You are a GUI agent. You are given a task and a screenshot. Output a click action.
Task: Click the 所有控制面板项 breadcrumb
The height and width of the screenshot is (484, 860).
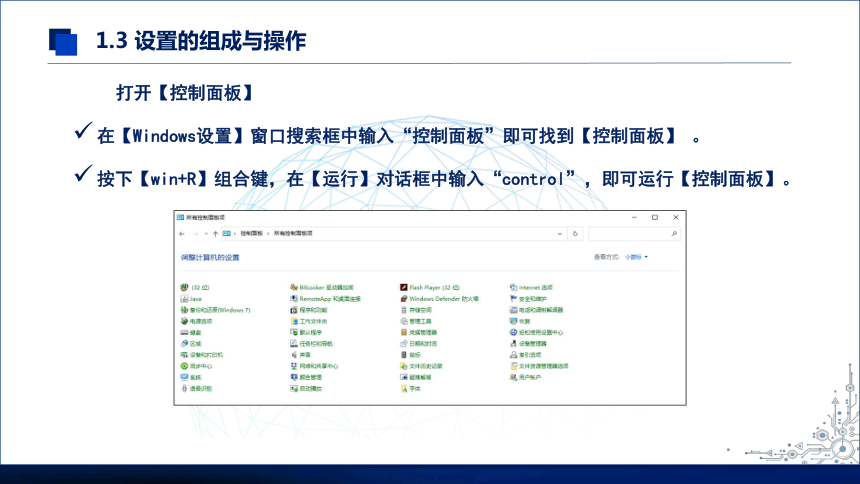coord(293,234)
